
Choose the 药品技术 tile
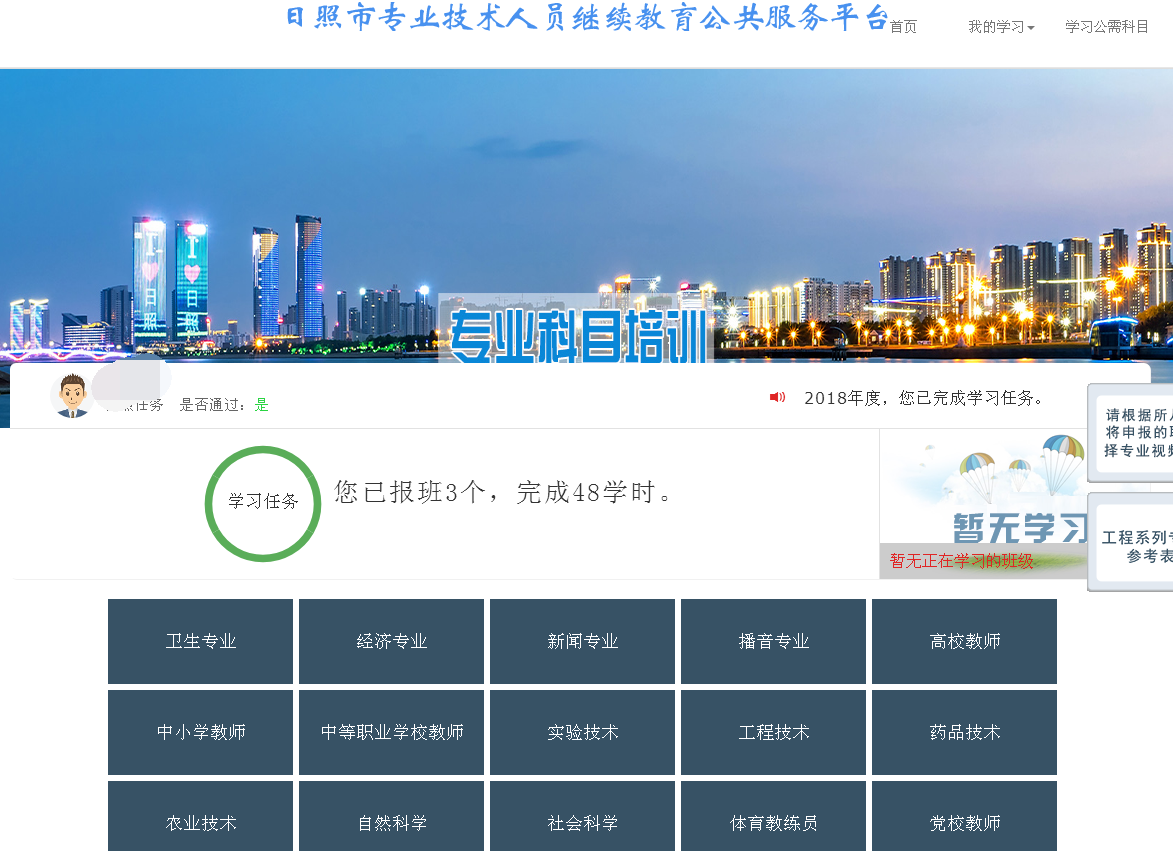964,733
